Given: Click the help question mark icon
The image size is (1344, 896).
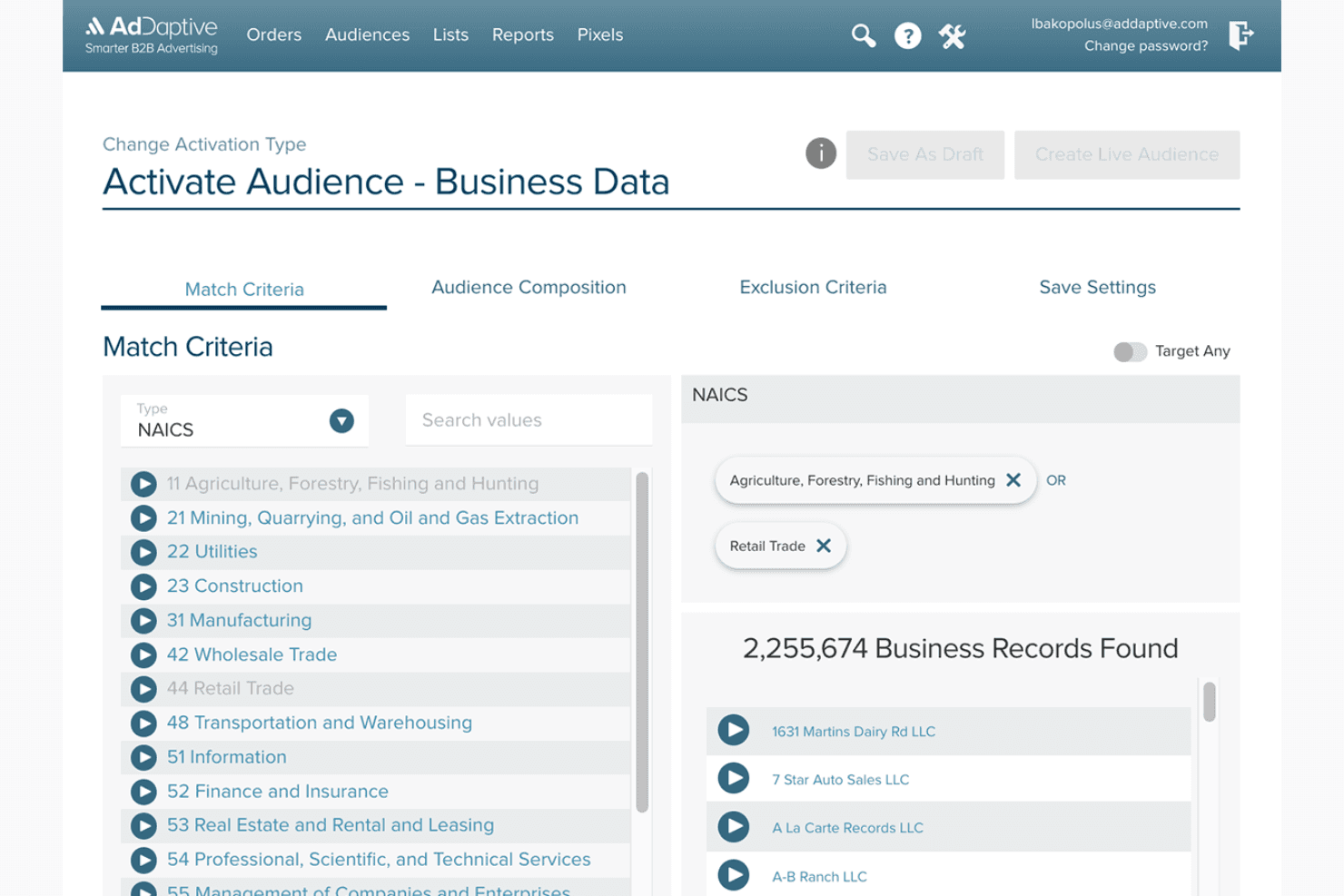Looking at the screenshot, I should [907, 35].
